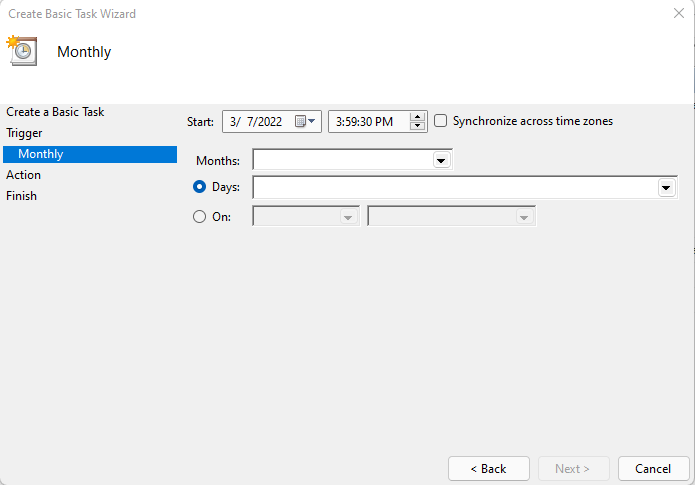Open the second On weekday dropdown

pos(452,216)
